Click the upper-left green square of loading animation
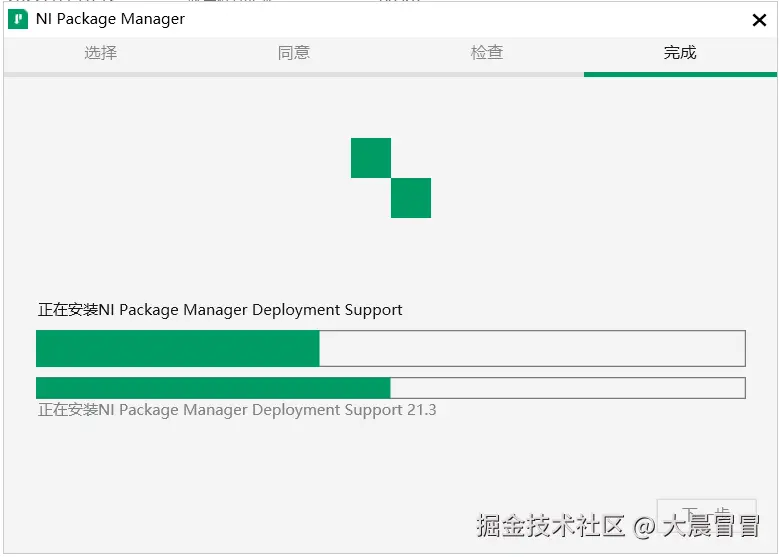This screenshot has height=557, width=779. [371, 158]
